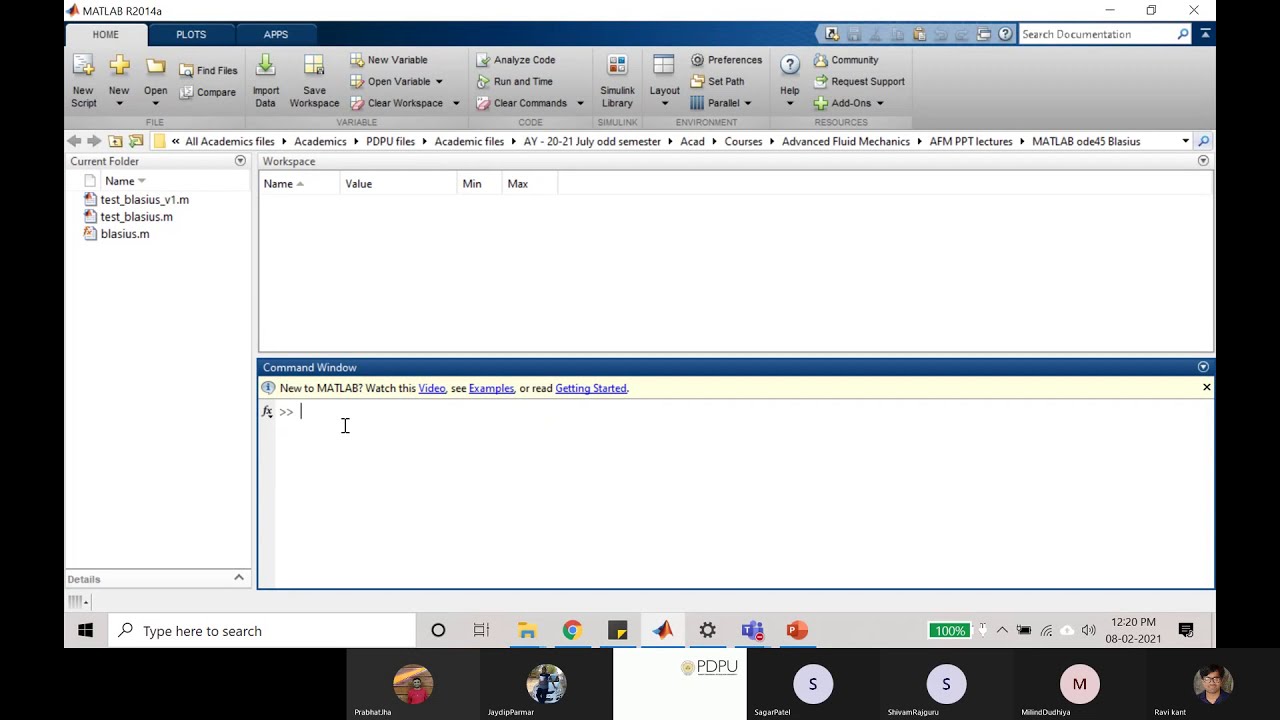Open the Getting Started link

coord(591,388)
